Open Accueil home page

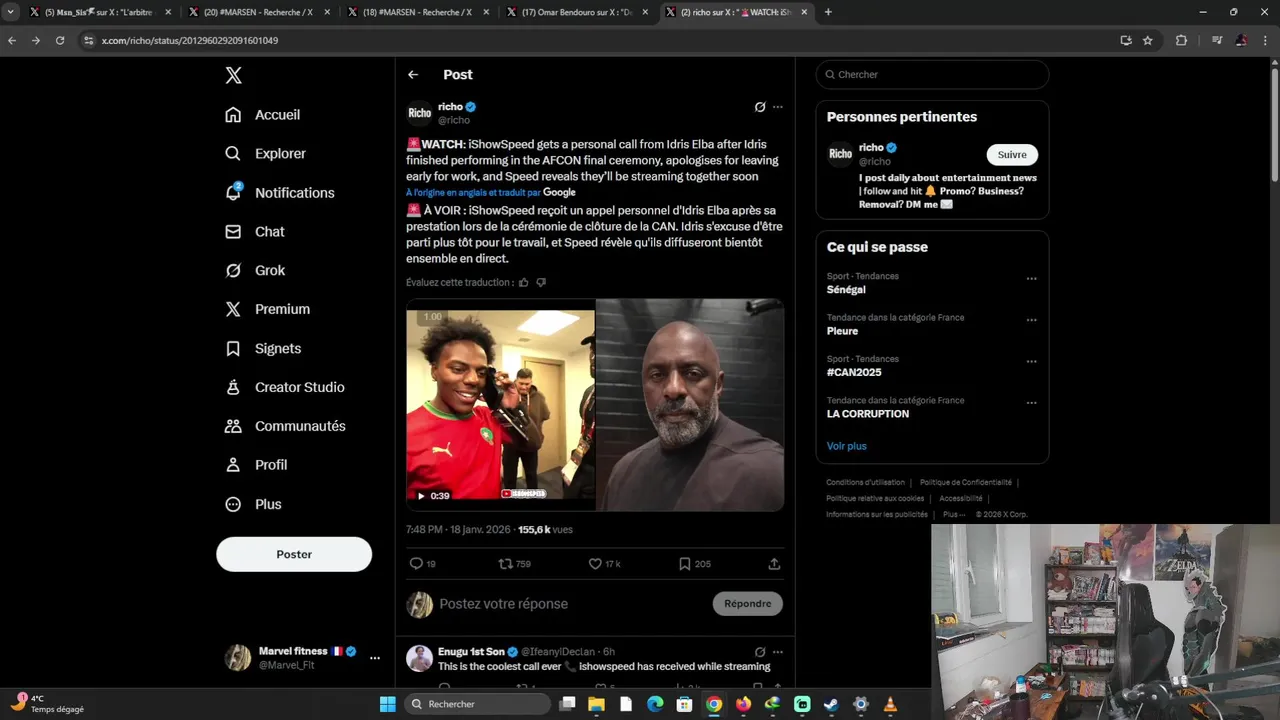[x=263, y=115]
